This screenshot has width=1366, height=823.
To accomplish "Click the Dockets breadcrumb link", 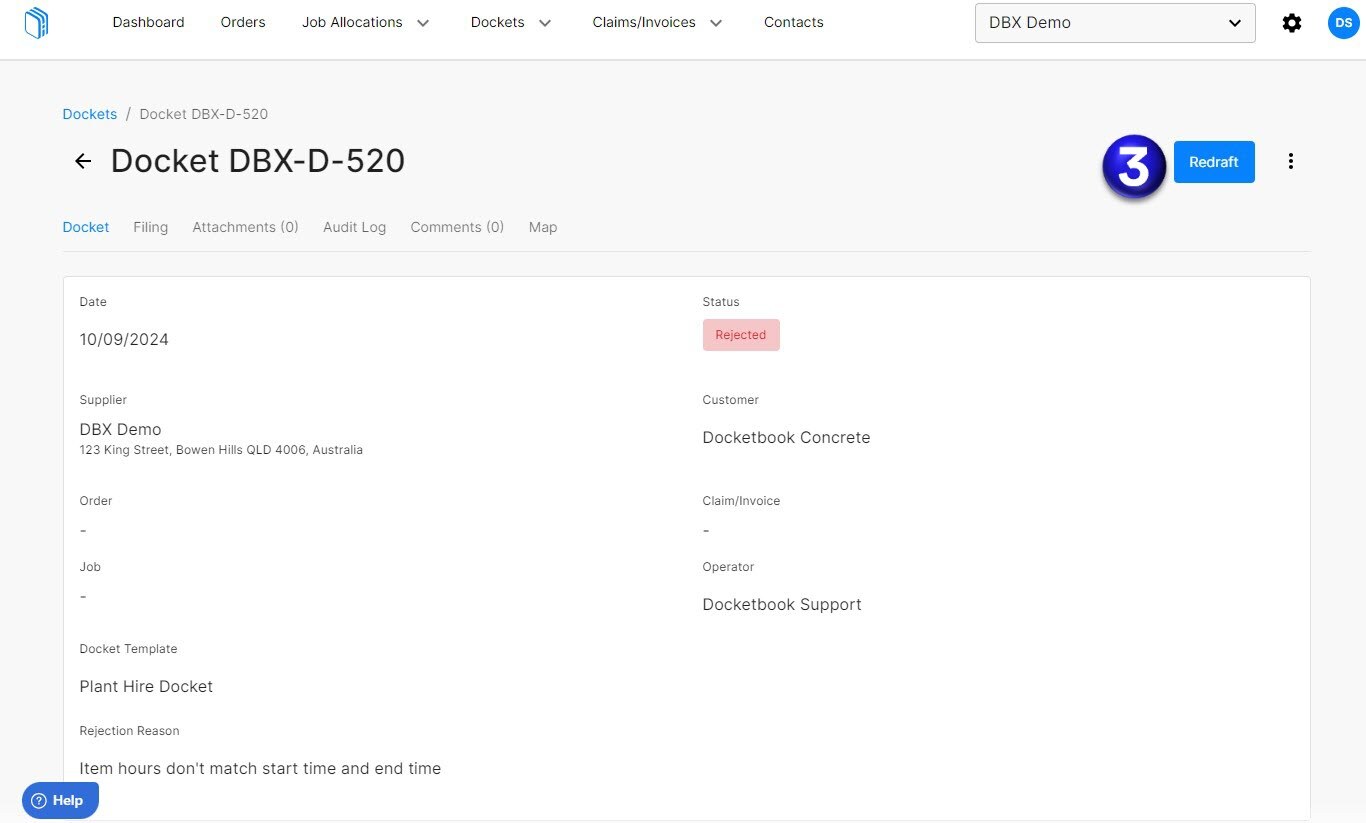I will (89, 114).
